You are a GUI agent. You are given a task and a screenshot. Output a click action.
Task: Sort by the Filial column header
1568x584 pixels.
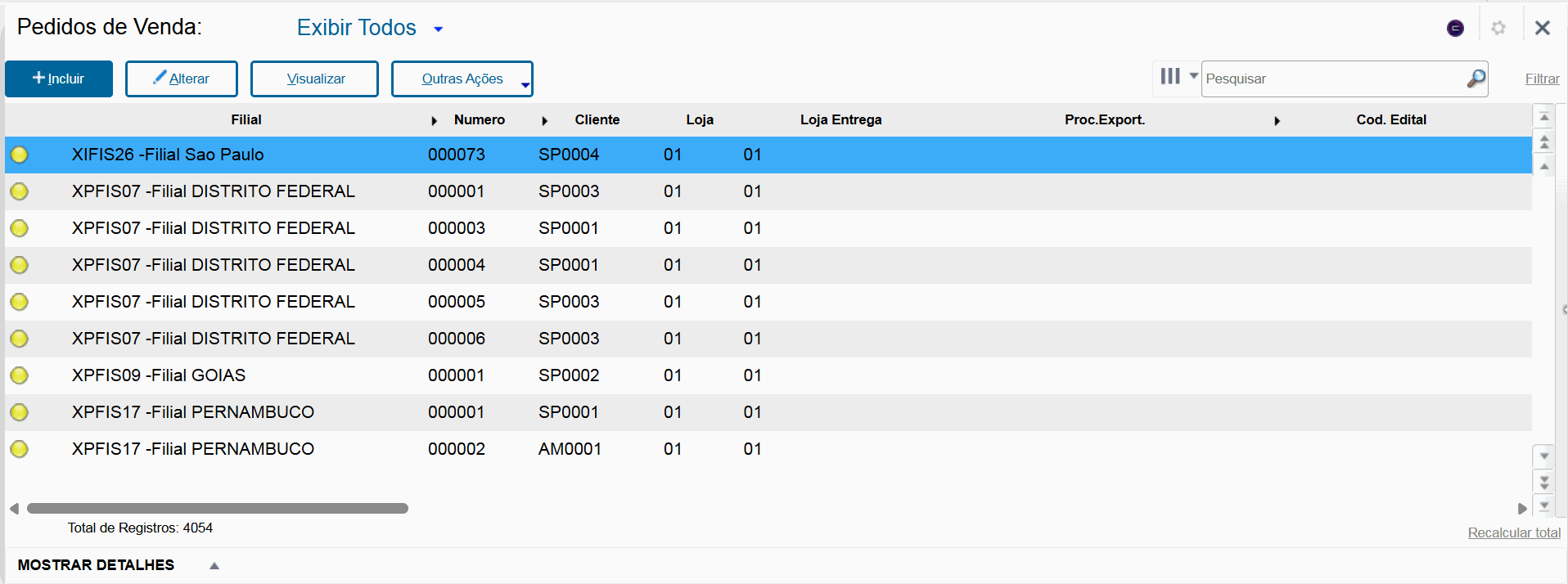point(246,119)
